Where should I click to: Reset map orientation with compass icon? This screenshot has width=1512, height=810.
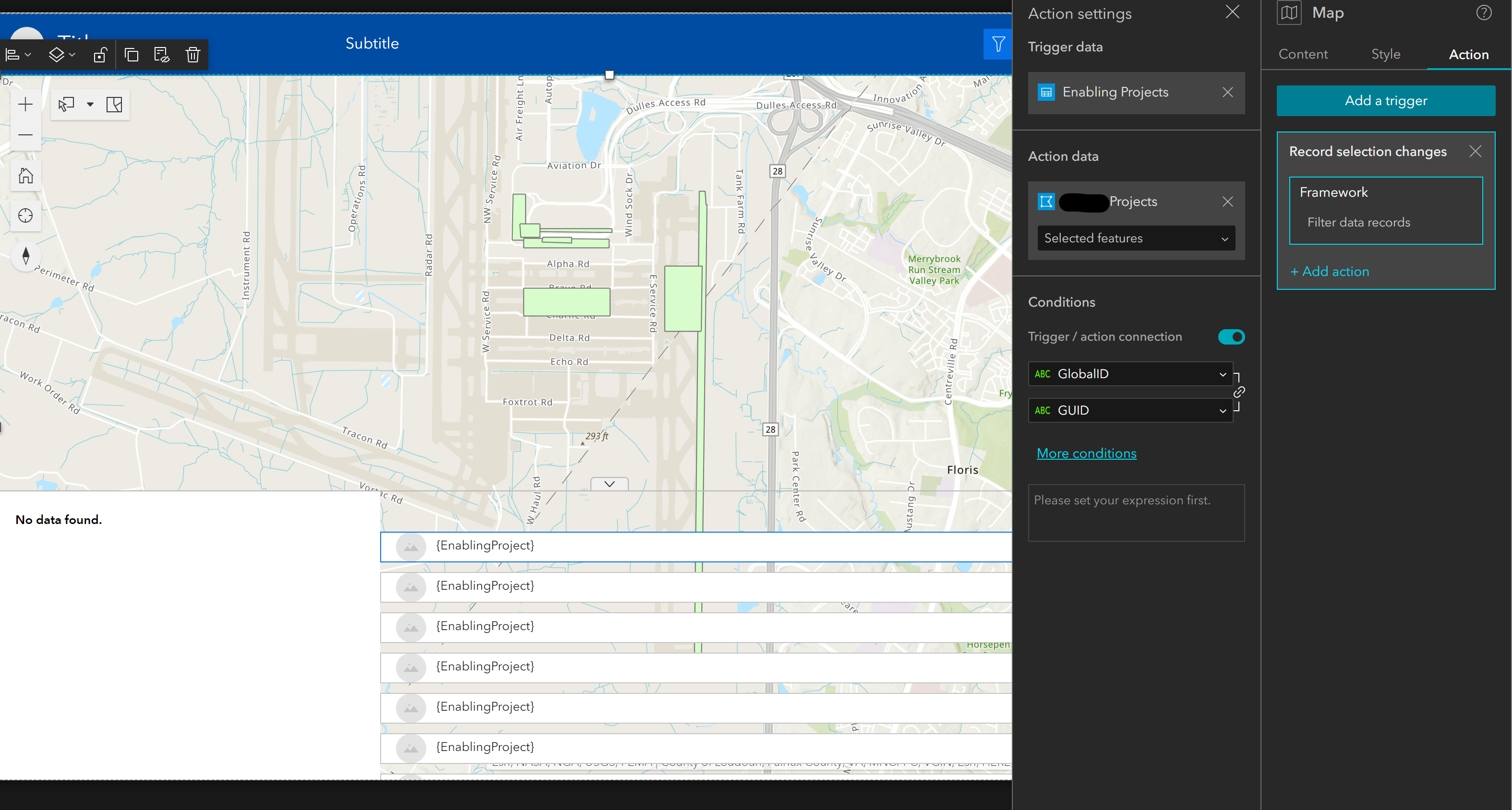pos(25,257)
